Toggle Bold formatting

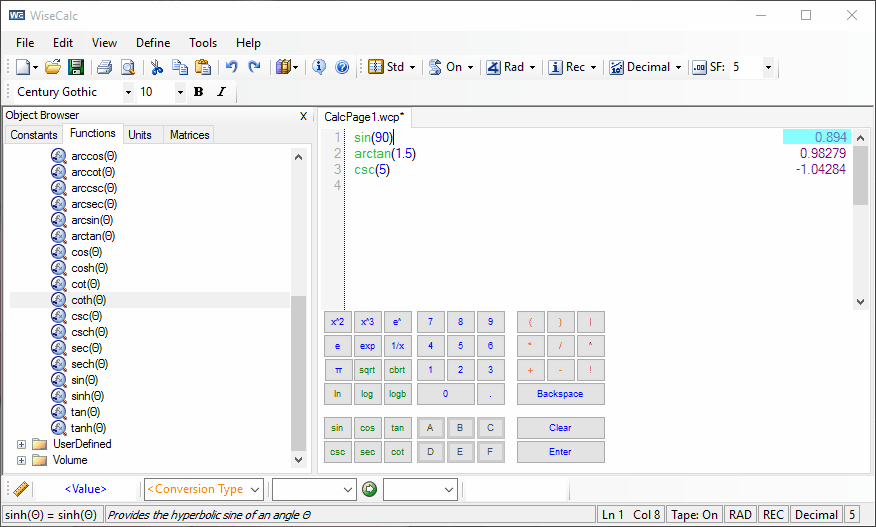pyautogui.click(x=198, y=92)
